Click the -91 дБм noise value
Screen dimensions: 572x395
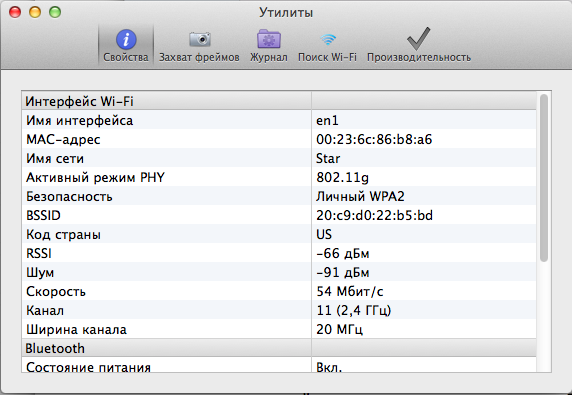click(343, 272)
